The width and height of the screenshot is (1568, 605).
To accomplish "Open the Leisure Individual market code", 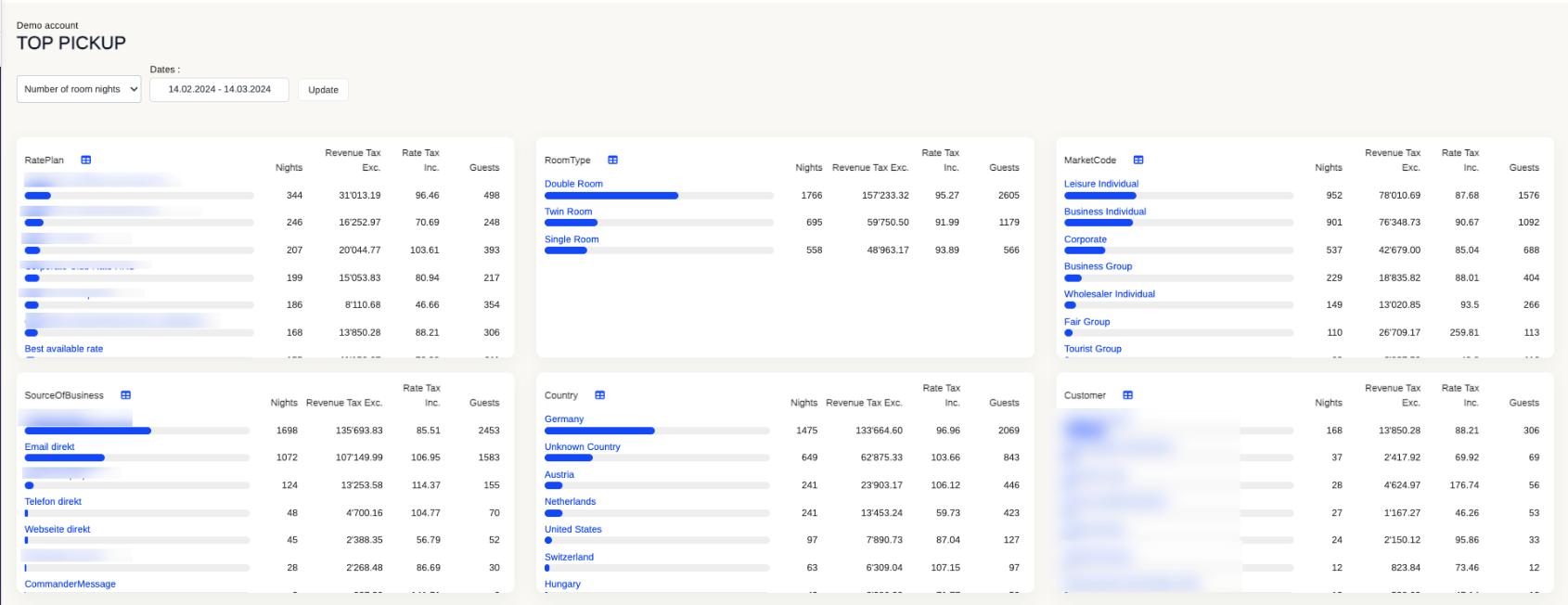I will [1100, 184].
